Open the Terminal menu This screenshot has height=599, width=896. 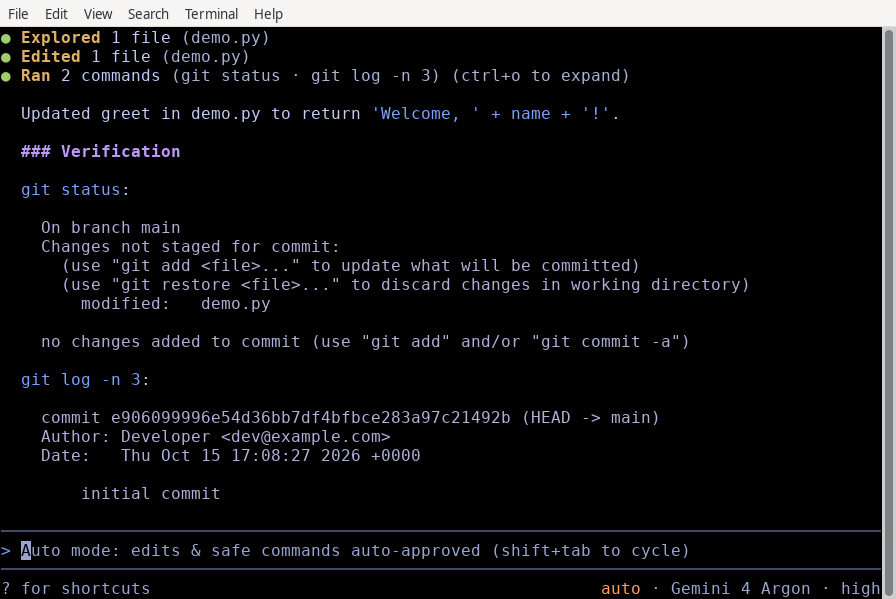(211, 14)
